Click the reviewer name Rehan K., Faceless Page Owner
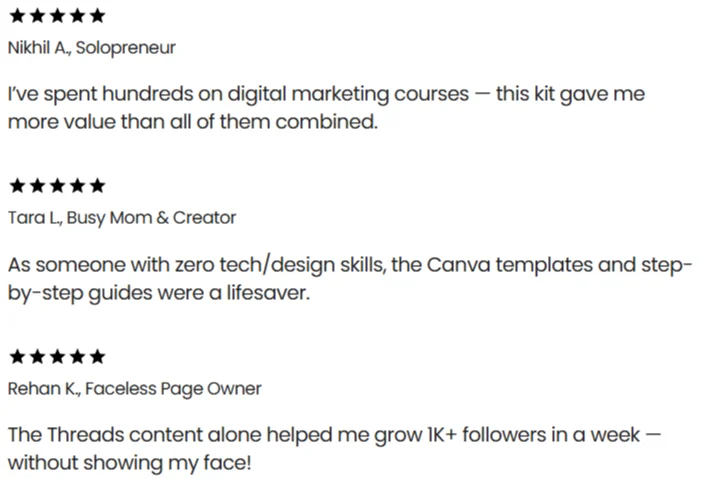The image size is (719, 479). click(x=134, y=388)
